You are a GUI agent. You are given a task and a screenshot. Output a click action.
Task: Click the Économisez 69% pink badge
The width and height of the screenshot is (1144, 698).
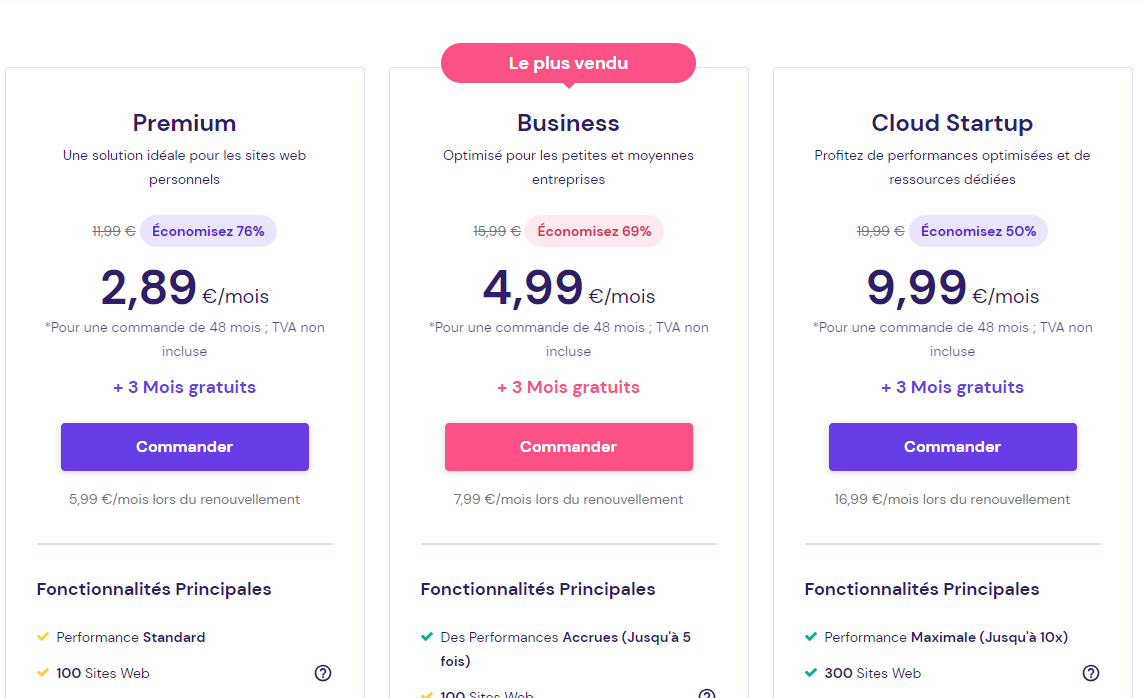594,231
